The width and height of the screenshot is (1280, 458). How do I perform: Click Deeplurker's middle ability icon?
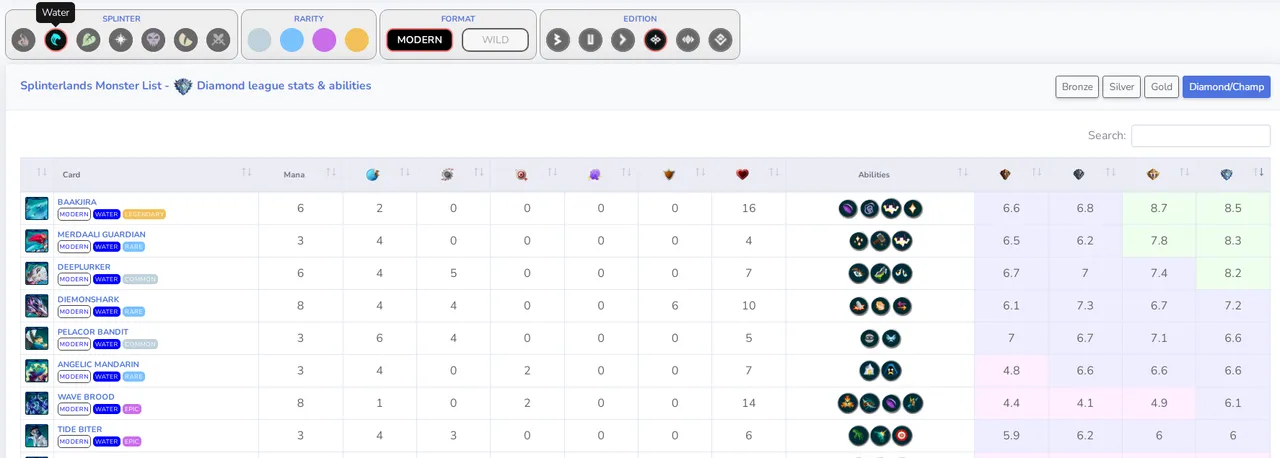pos(880,273)
